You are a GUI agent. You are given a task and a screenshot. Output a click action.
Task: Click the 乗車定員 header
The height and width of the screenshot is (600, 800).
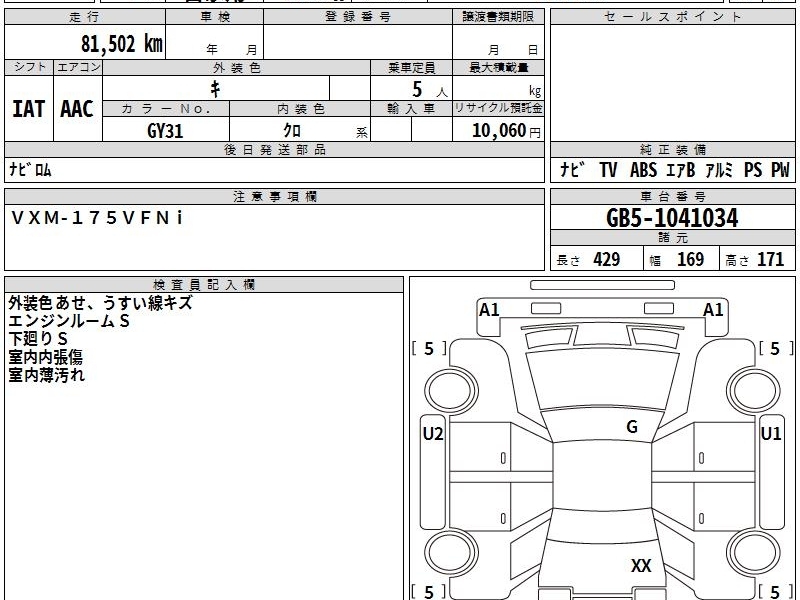coord(411,67)
